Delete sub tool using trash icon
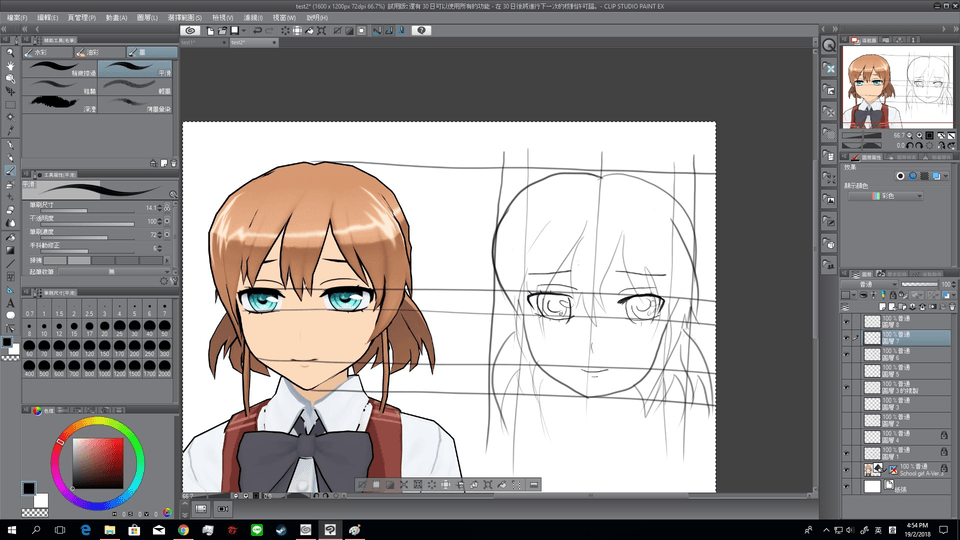This screenshot has width=960, height=540. point(173,162)
